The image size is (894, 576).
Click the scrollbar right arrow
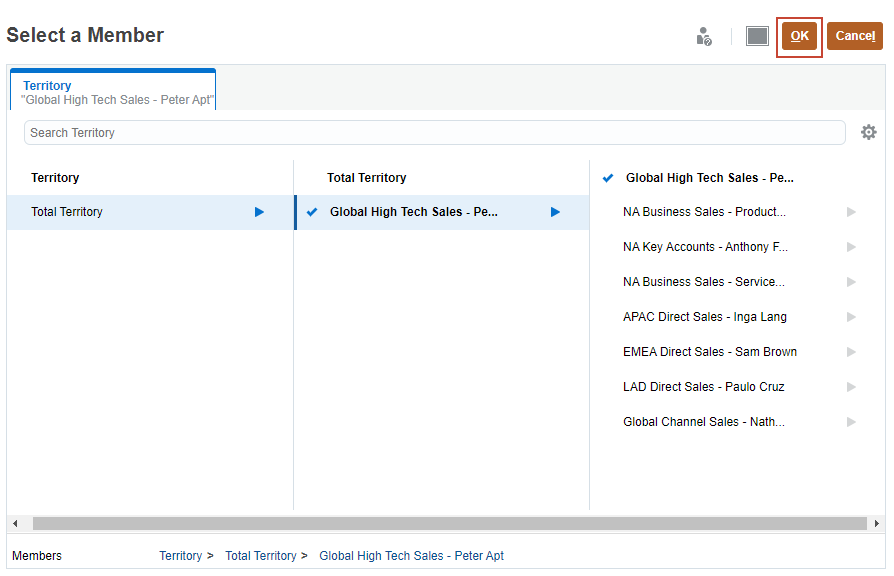point(877,524)
